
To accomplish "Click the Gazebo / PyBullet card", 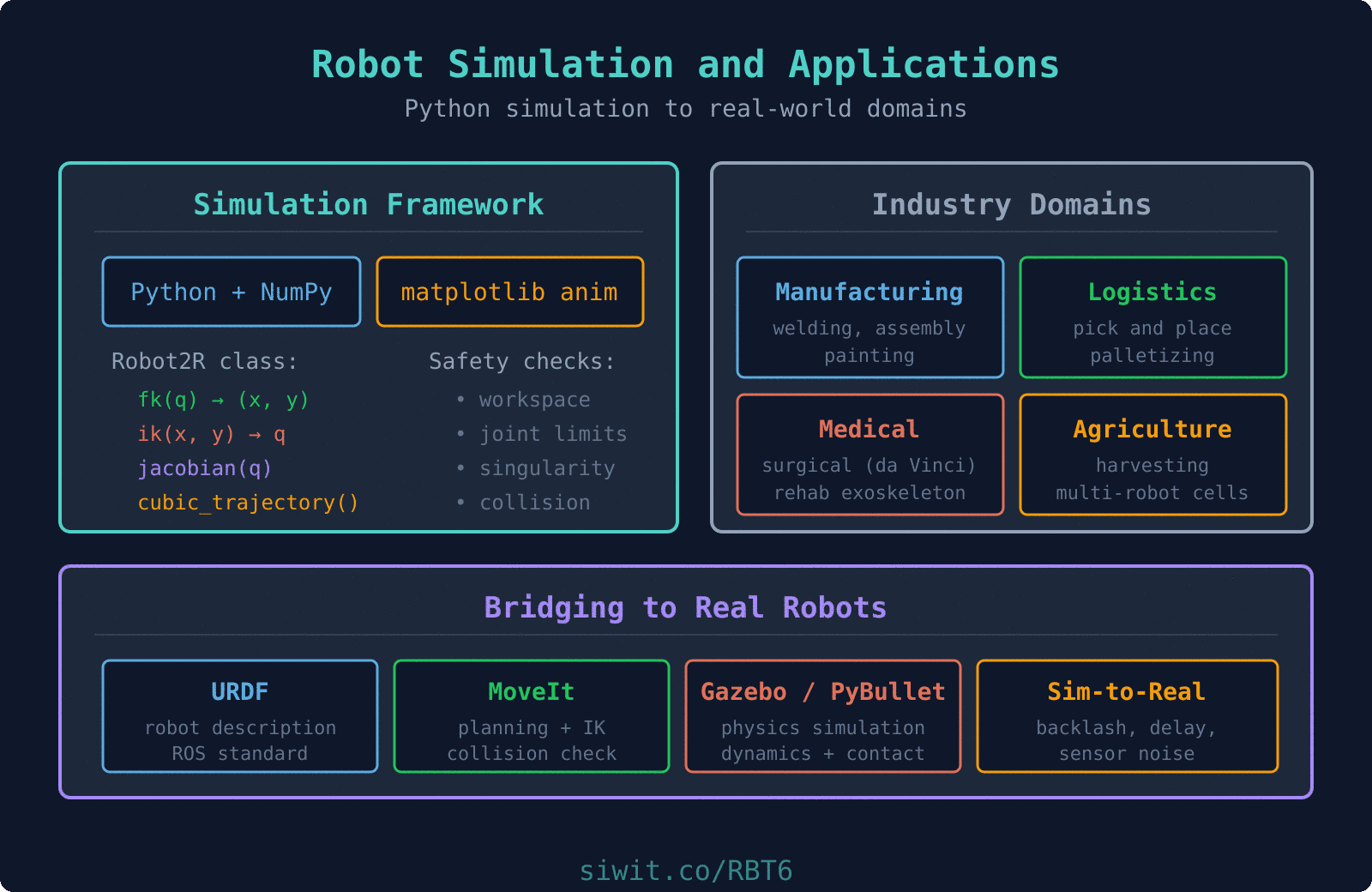I will point(822,716).
